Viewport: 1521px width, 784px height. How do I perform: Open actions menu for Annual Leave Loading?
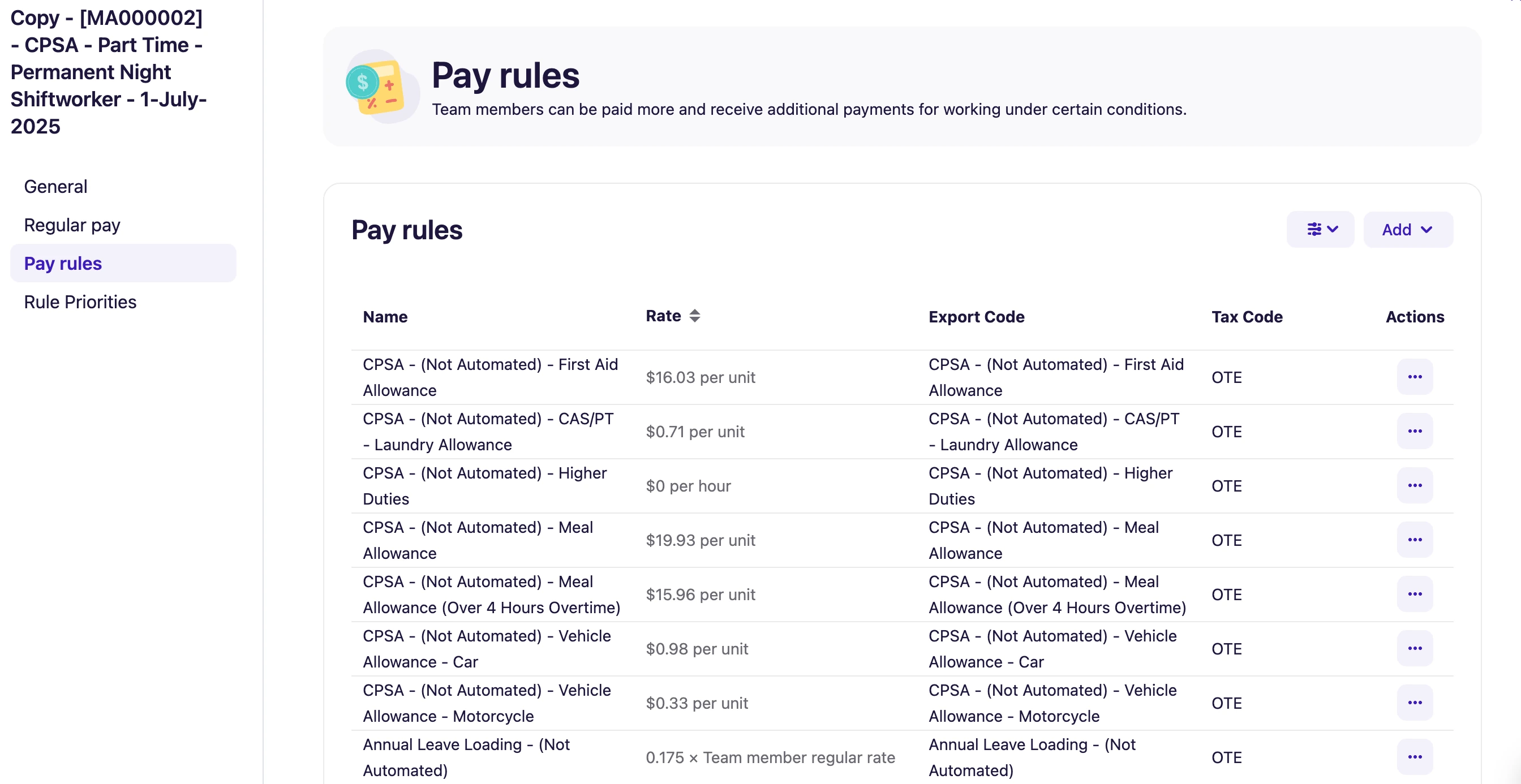[x=1415, y=757]
